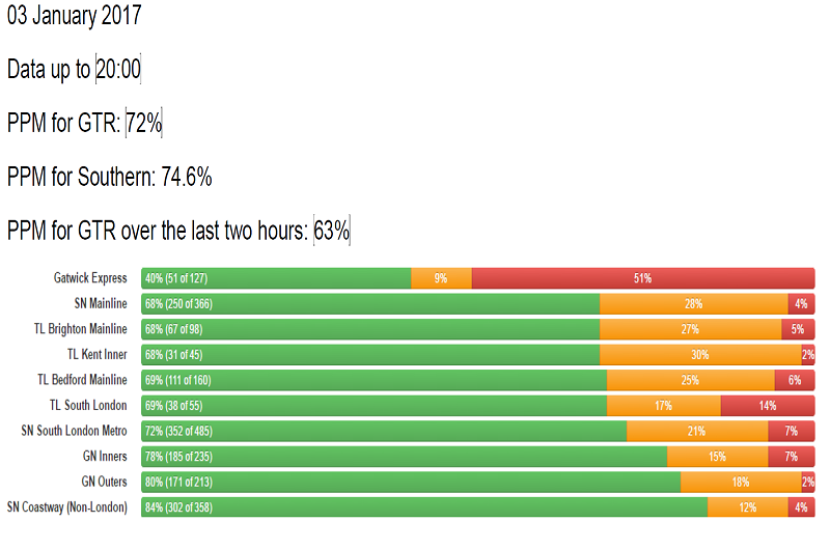Click the 72% GTR PPM field
830x540 pixels.
click(x=144, y=124)
